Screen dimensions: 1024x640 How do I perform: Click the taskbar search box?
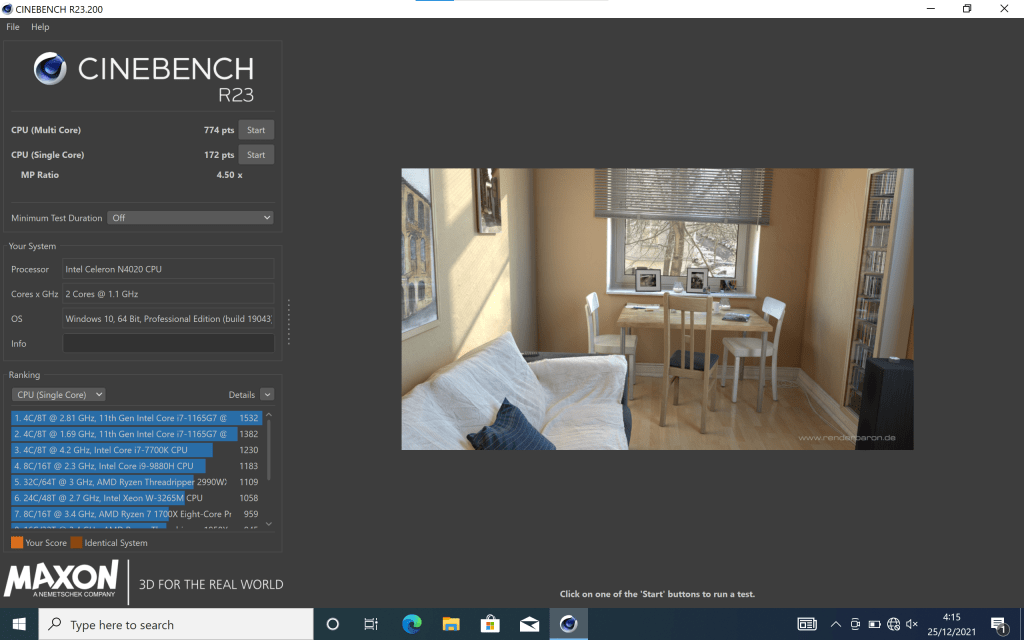pyautogui.click(x=176, y=624)
